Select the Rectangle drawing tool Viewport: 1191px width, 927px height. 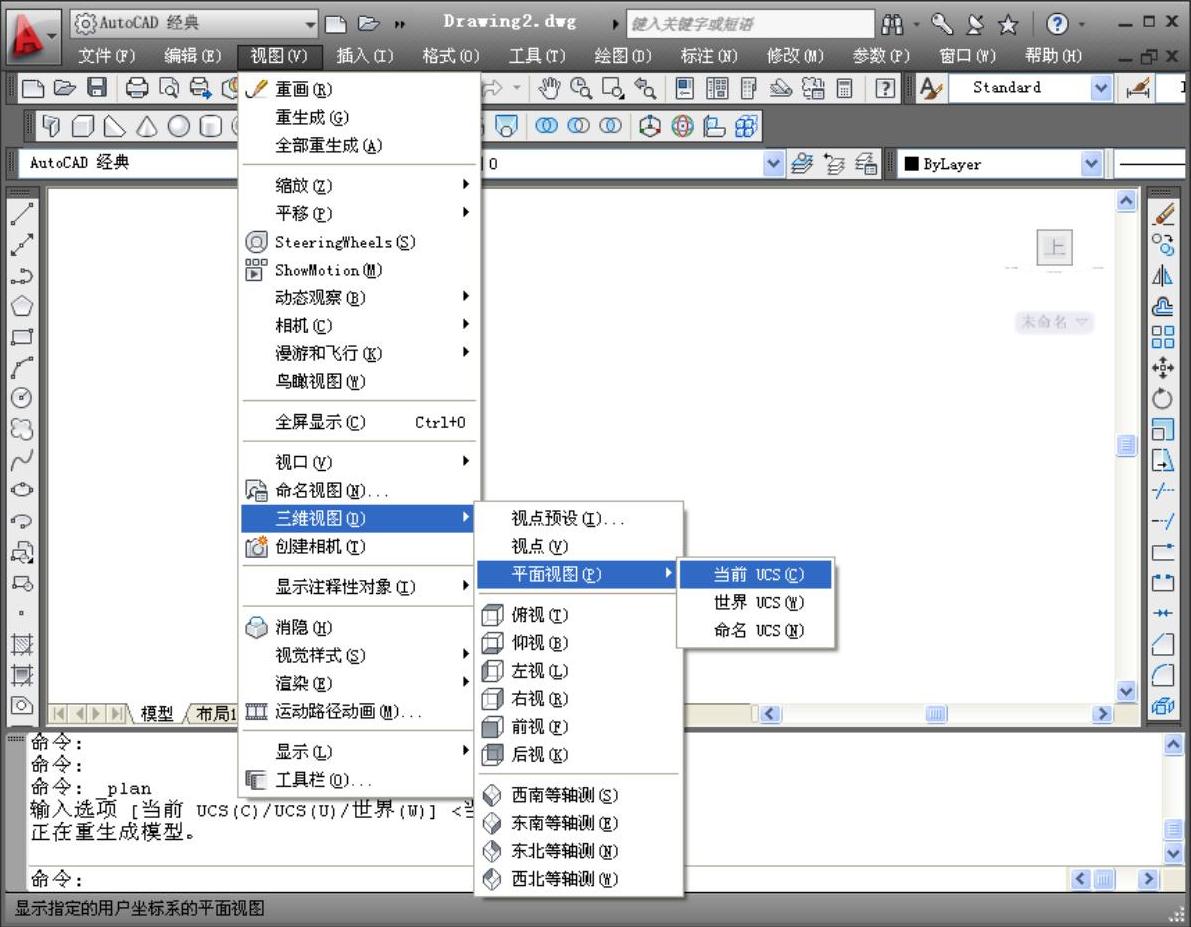(22, 336)
